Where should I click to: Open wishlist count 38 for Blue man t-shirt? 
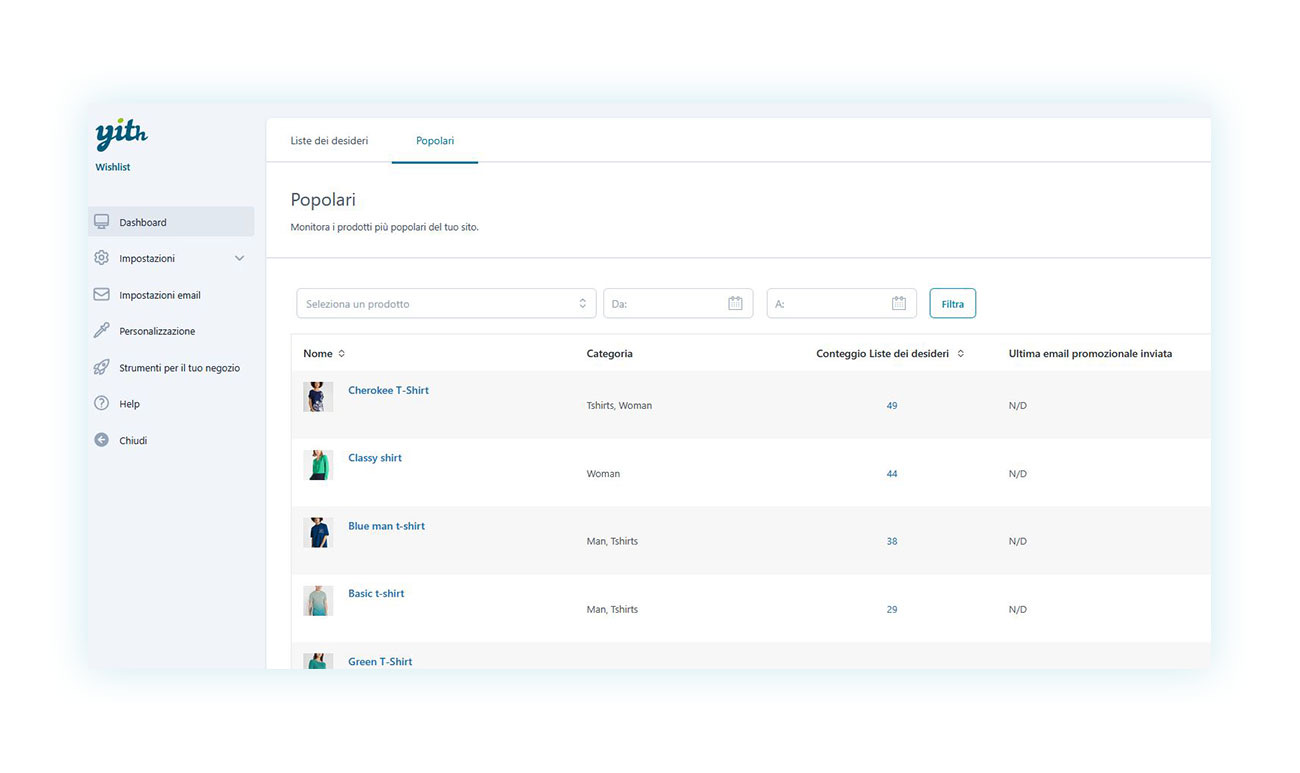[x=891, y=541]
